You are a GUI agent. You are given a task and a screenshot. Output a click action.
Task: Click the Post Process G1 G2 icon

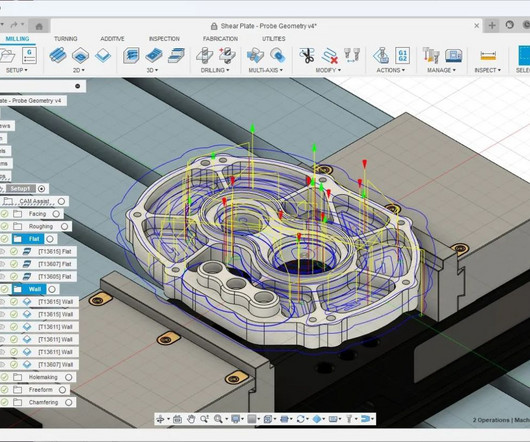403,55
